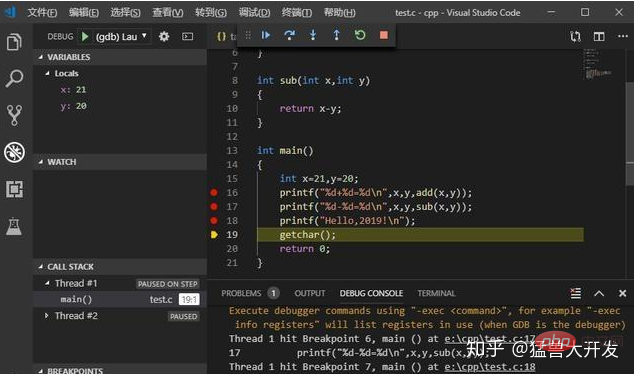
Task: Open launch.json via gear icon
Action: pos(164,36)
